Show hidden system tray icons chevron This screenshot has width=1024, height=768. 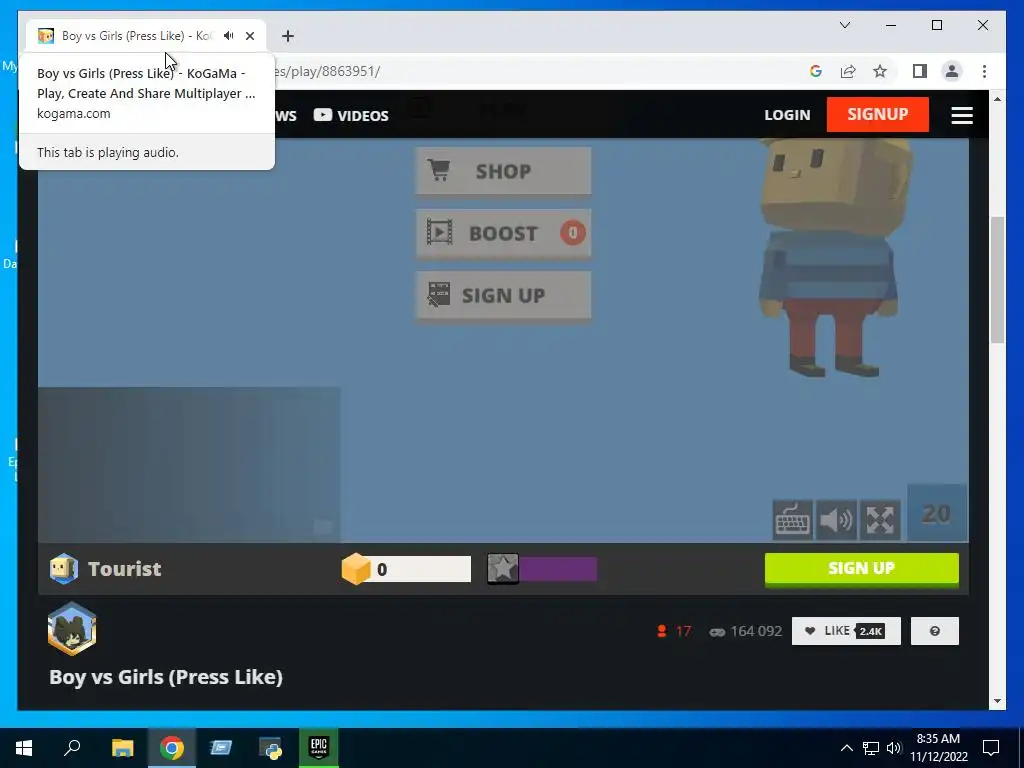[x=846, y=748]
